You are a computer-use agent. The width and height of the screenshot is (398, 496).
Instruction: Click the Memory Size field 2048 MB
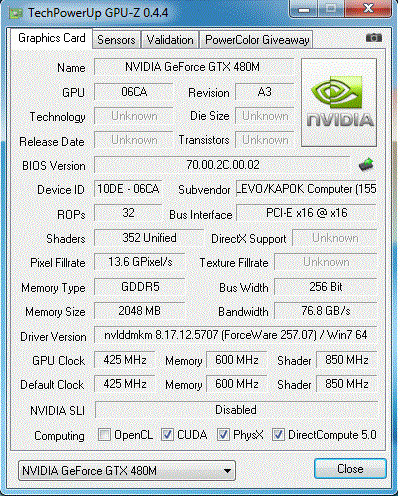140,311
